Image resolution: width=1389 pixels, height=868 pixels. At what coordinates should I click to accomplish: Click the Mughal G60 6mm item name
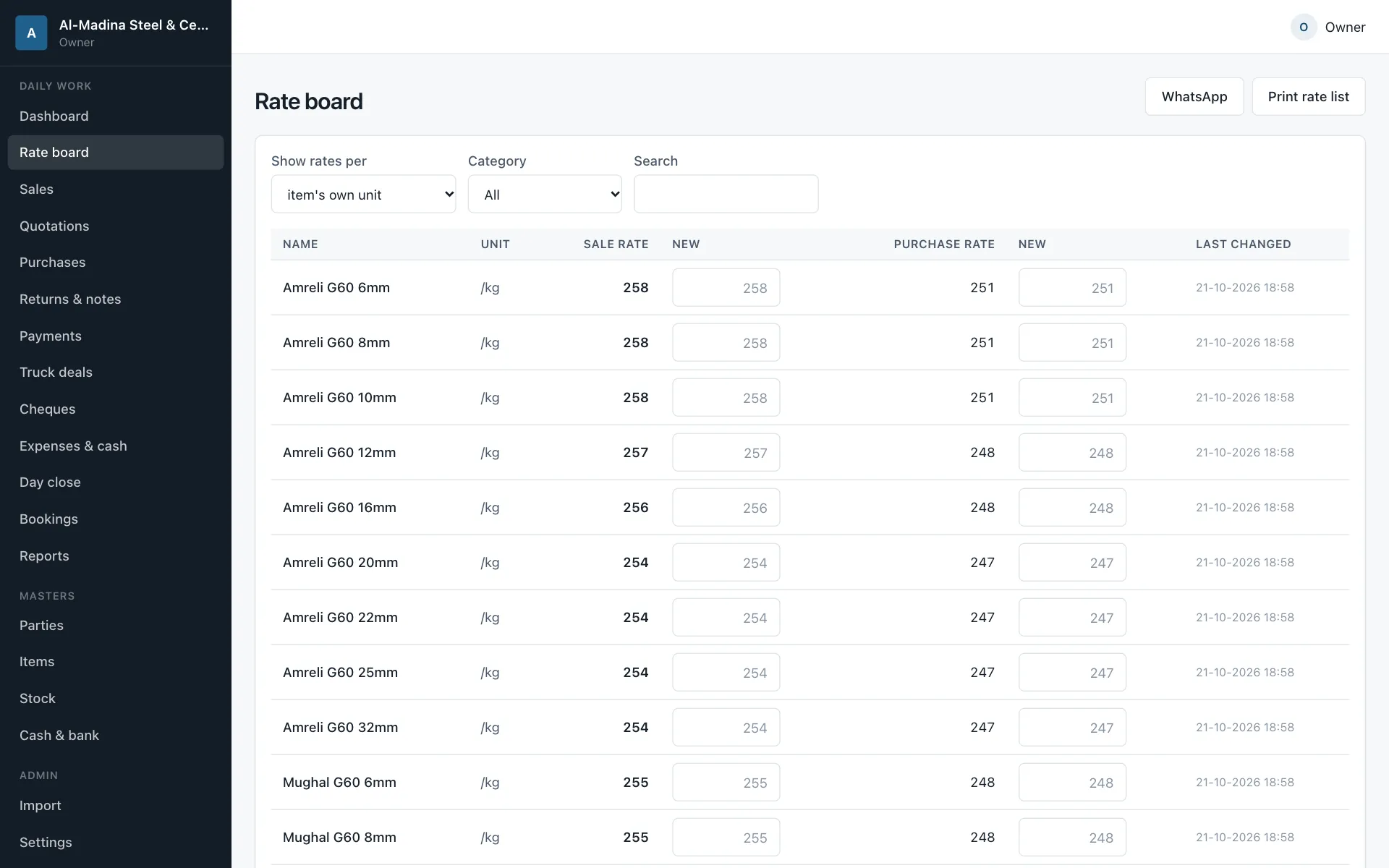coord(339,782)
